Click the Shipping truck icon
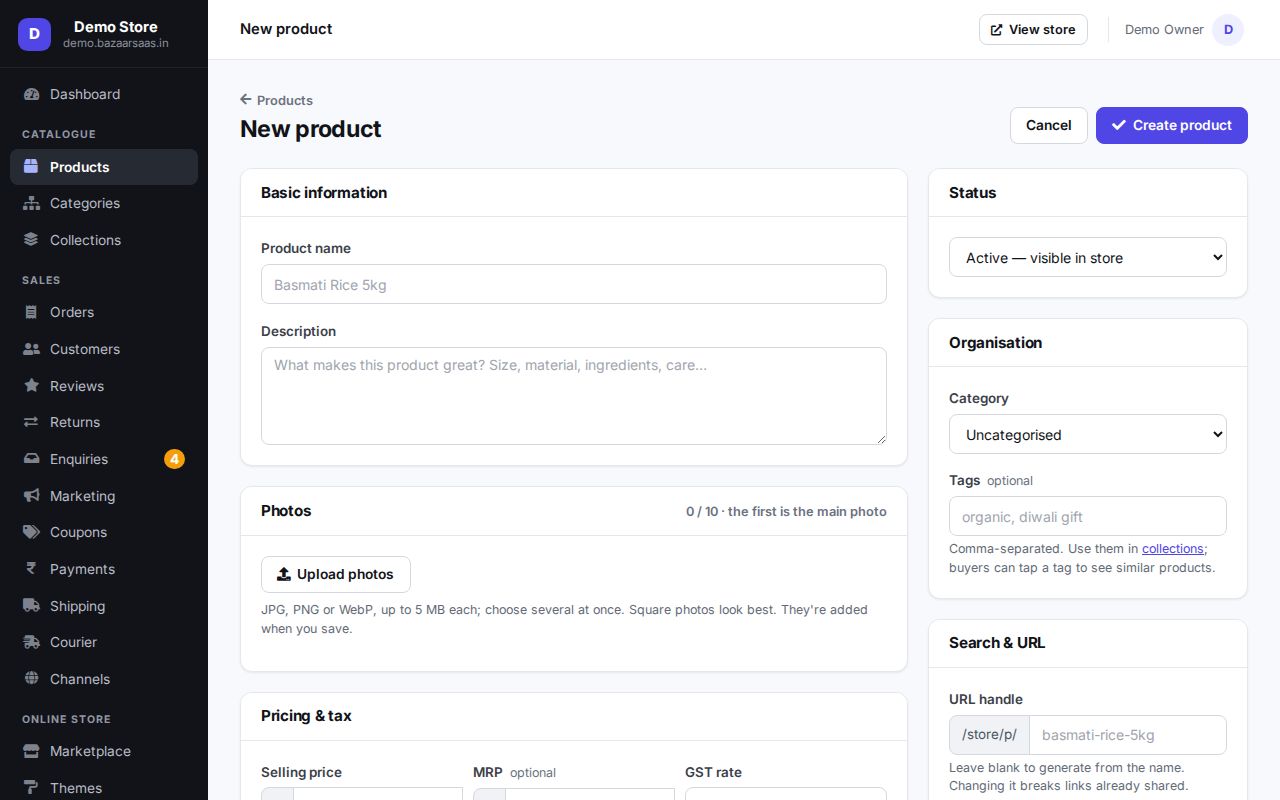Screen dimensions: 1280x800 (x=31, y=606)
